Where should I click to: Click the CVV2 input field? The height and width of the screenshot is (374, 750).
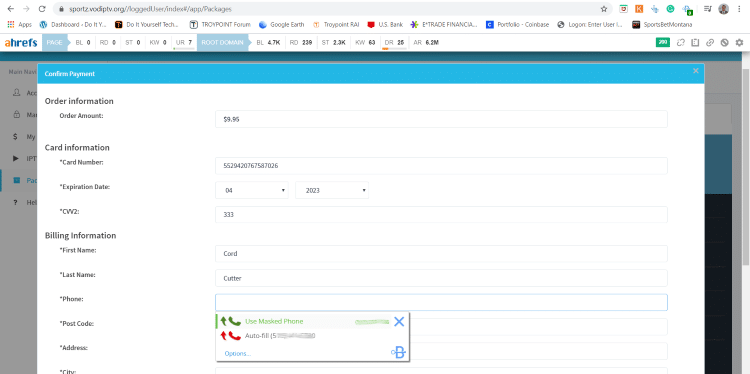coord(441,215)
